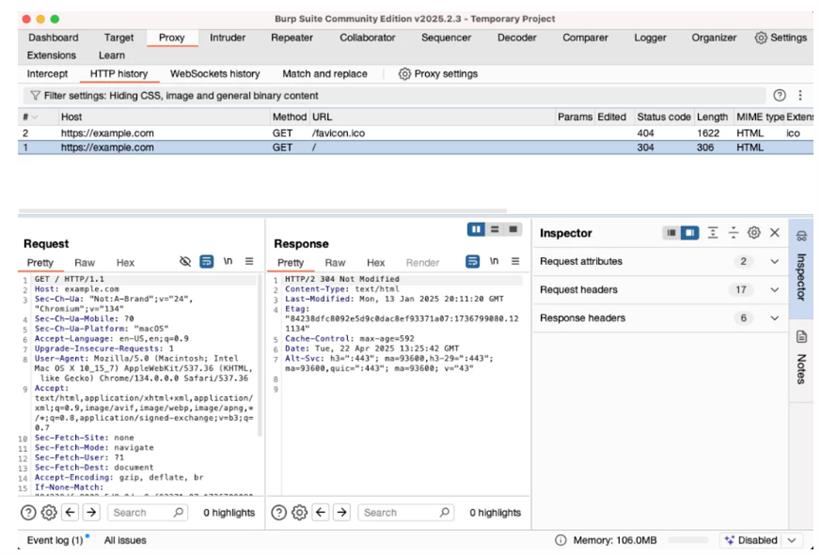The width and height of the screenshot is (820, 554).
Task: Open Request search help icon
Action: click(x=28, y=512)
